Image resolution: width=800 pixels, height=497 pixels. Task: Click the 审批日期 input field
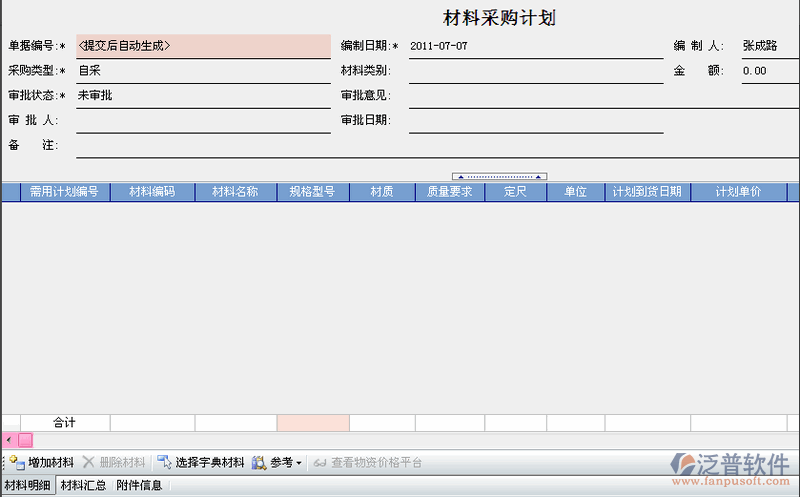536,120
